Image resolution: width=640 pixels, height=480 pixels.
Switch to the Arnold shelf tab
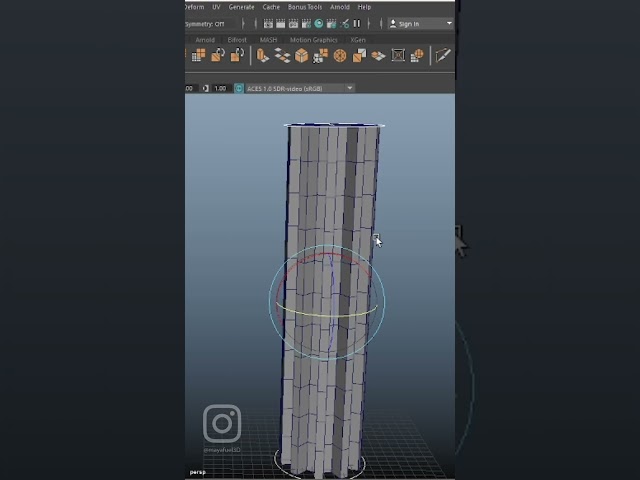tap(205, 40)
